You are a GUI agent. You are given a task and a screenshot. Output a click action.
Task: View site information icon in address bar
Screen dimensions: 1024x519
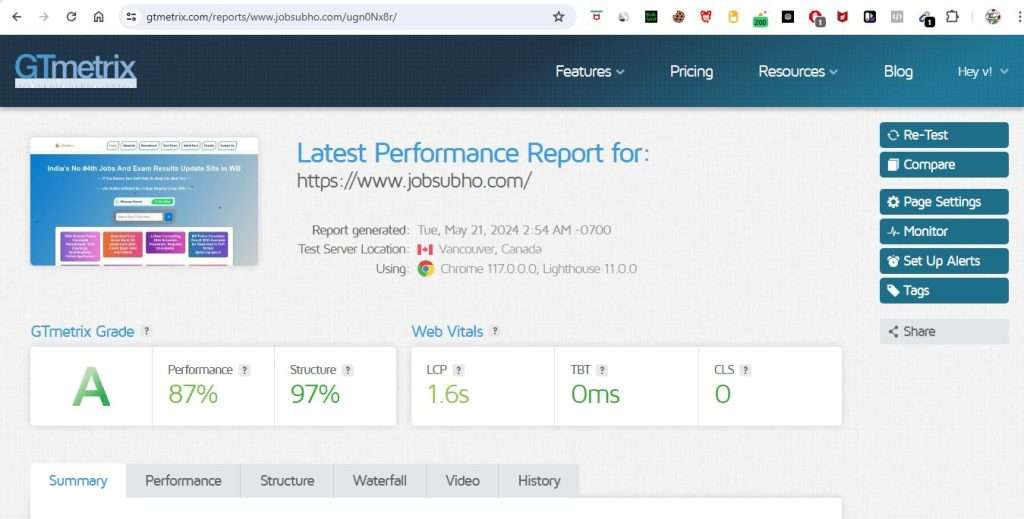pos(131,17)
